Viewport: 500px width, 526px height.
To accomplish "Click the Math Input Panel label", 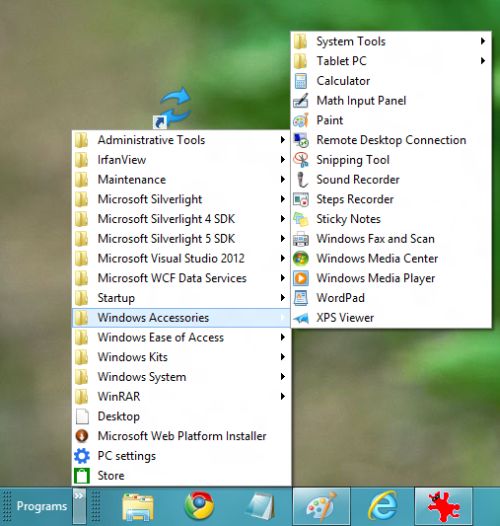I will pyautogui.click(x=361, y=101).
